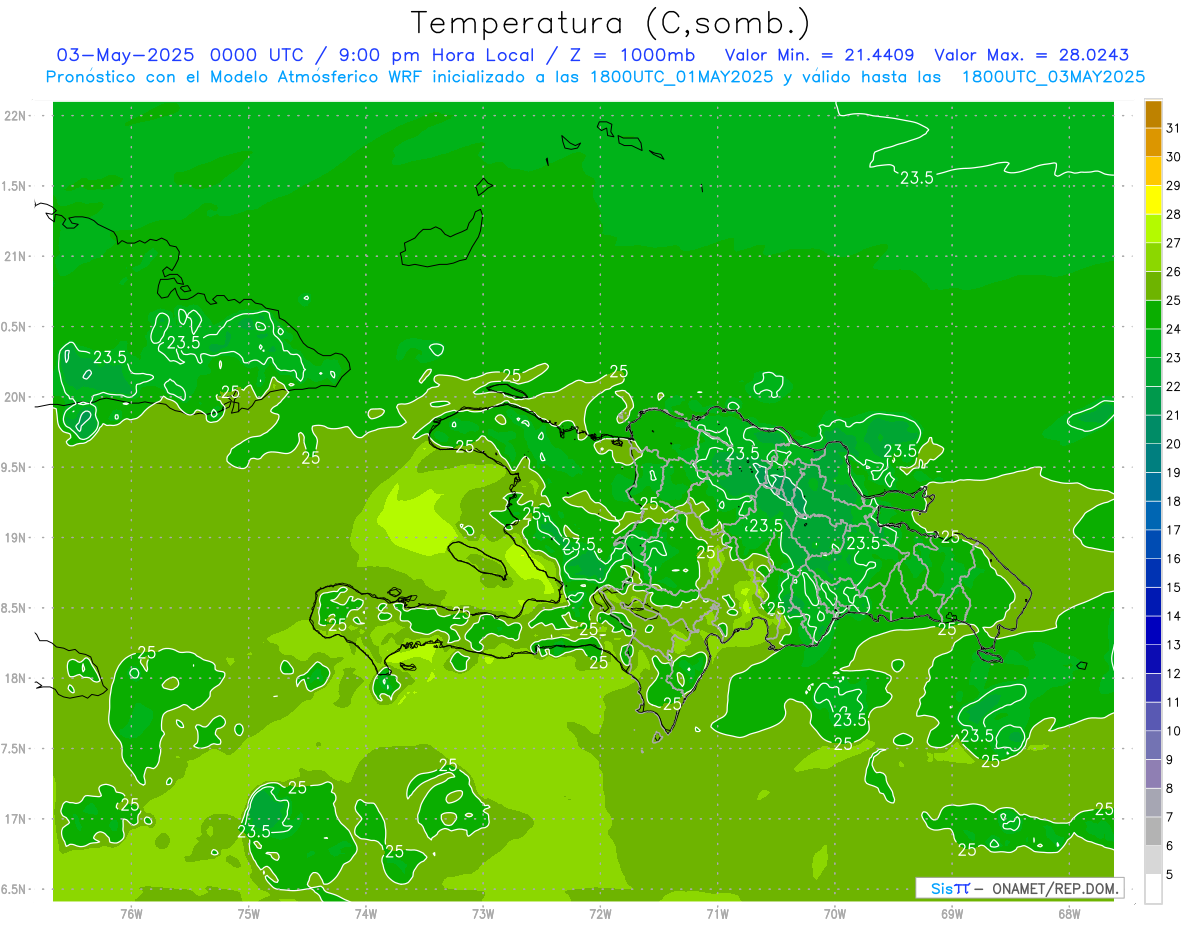This screenshot has width=1200, height=927.
Task: Click the colorbar label '5'
Action: click(1170, 876)
